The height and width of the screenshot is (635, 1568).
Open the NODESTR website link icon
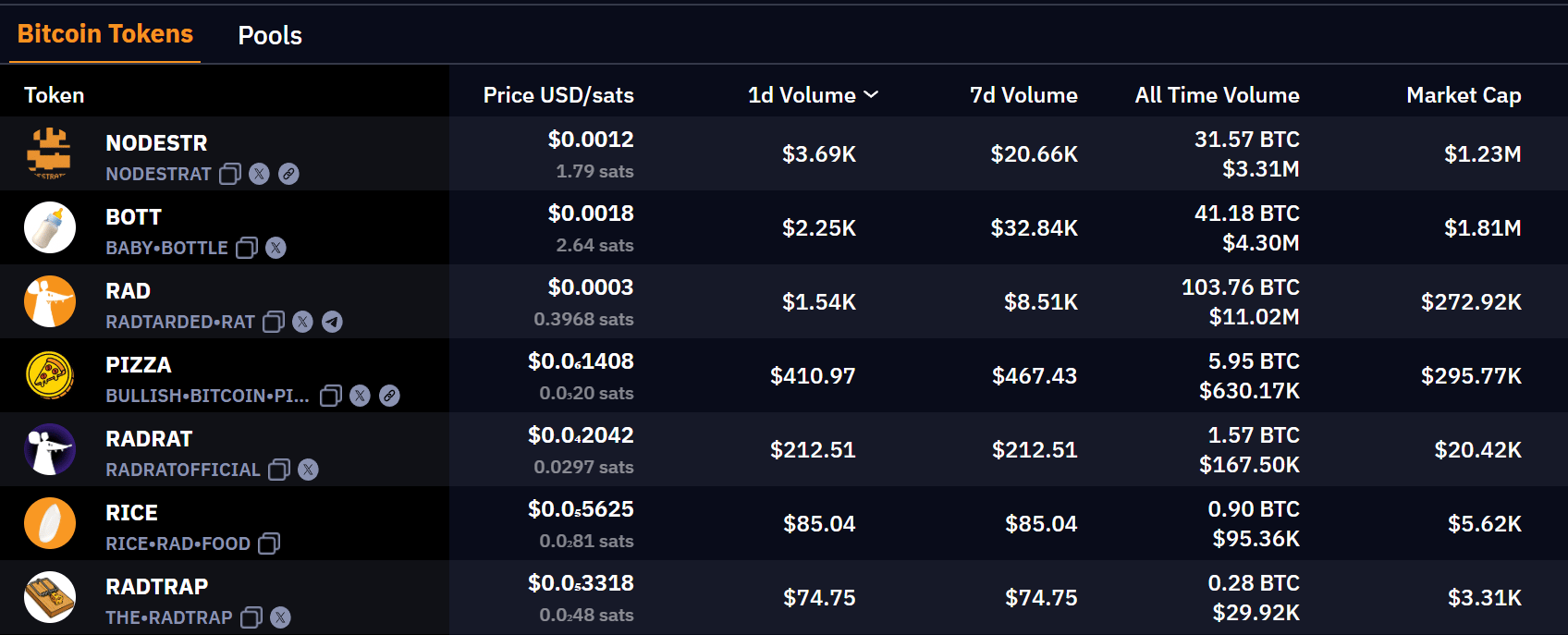tap(289, 174)
